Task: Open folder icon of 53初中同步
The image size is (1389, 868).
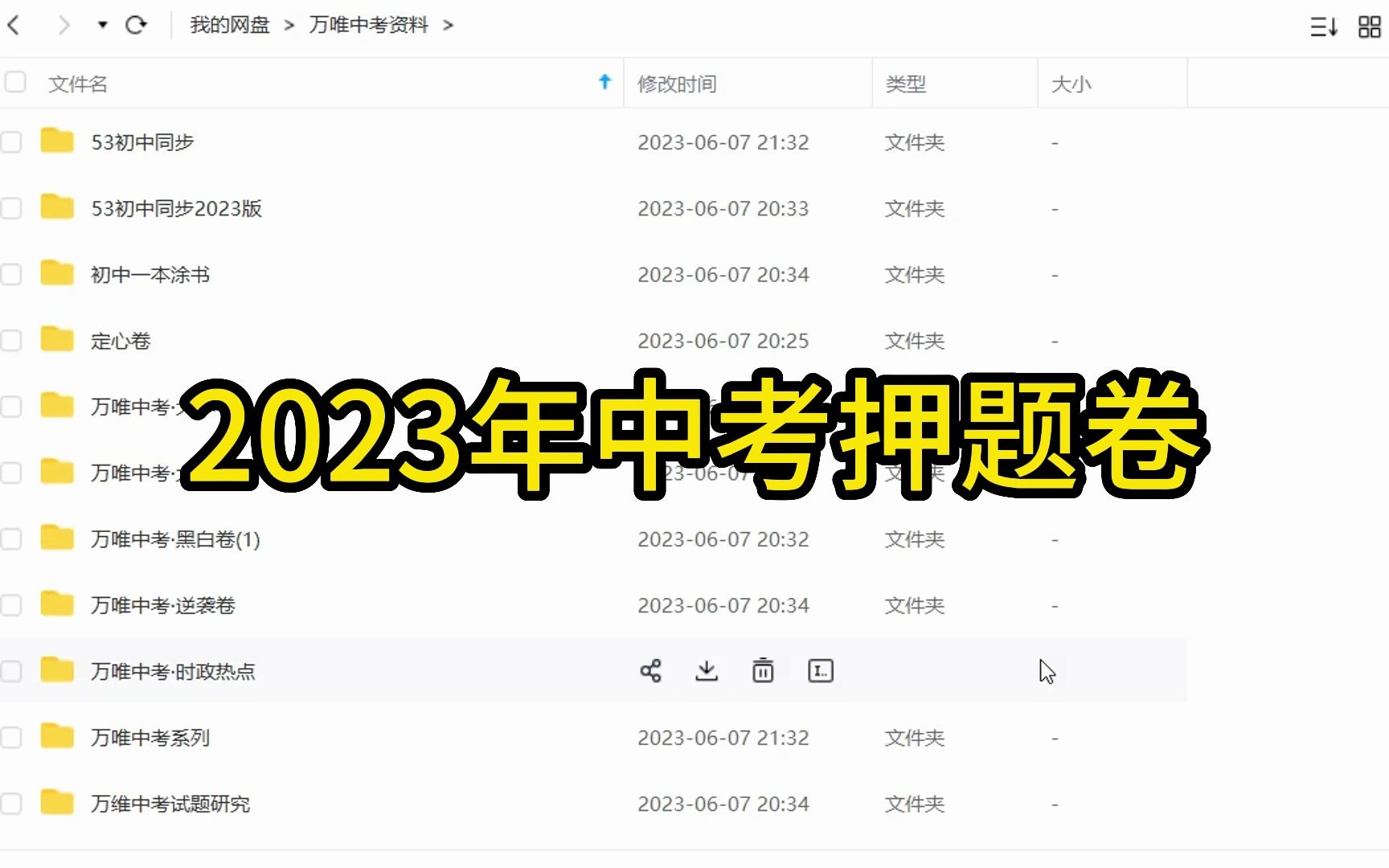Action: tap(57, 141)
